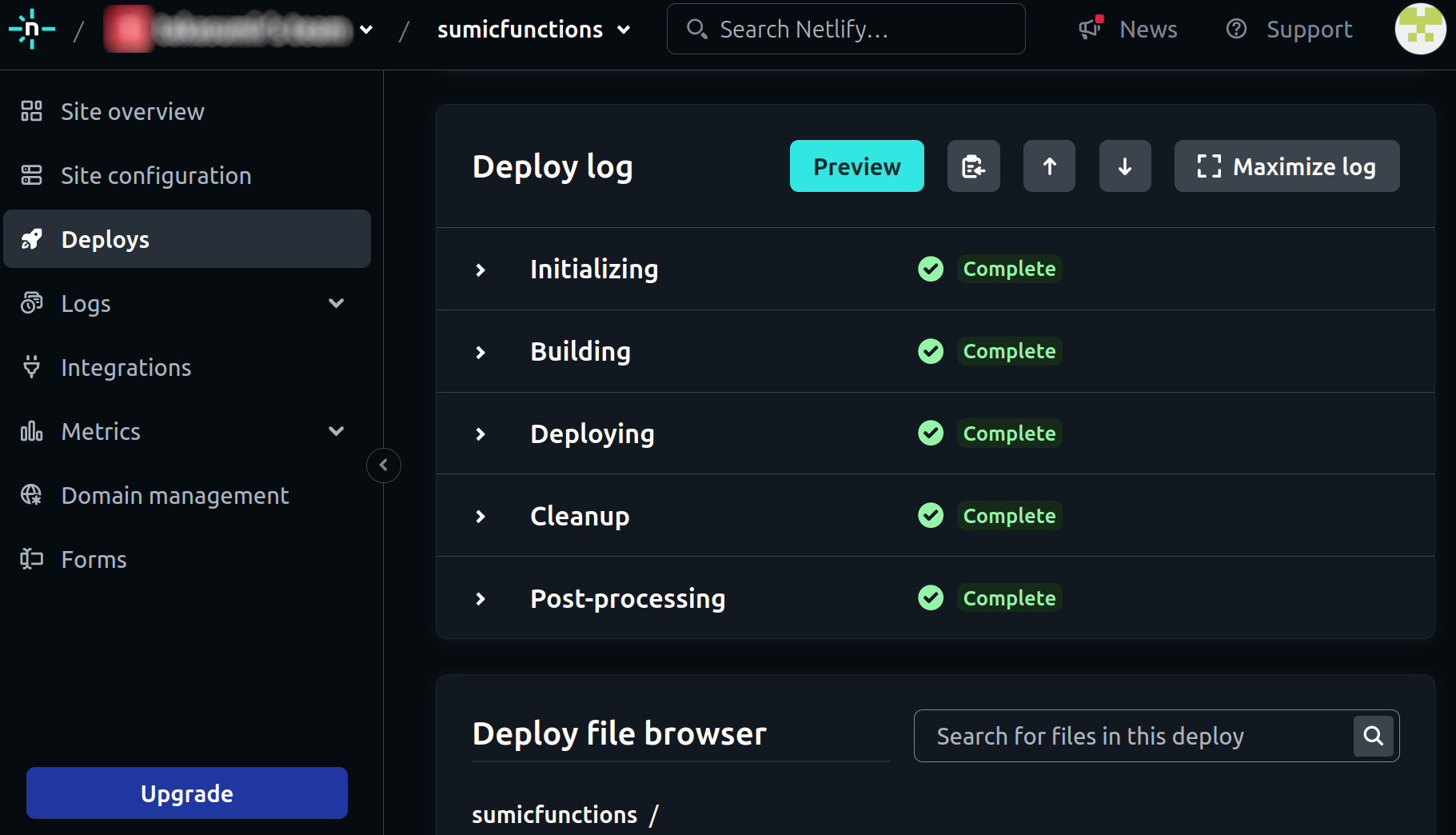This screenshot has width=1456, height=835.
Task: Expand the Deploying log section
Action: [481, 433]
